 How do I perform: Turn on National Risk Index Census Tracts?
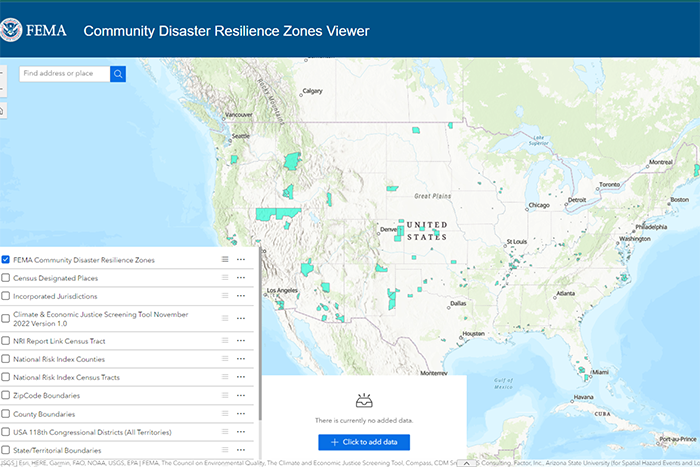coord(6,377)
